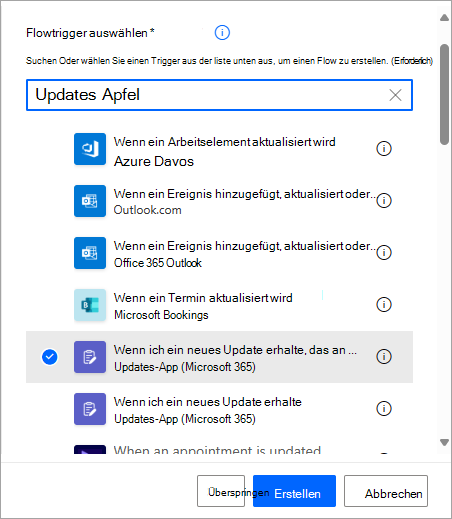Image resolution: width=452 pixels, height=519 pixels.
Task: Click the scroll up arrow
Action: [444, 18]
